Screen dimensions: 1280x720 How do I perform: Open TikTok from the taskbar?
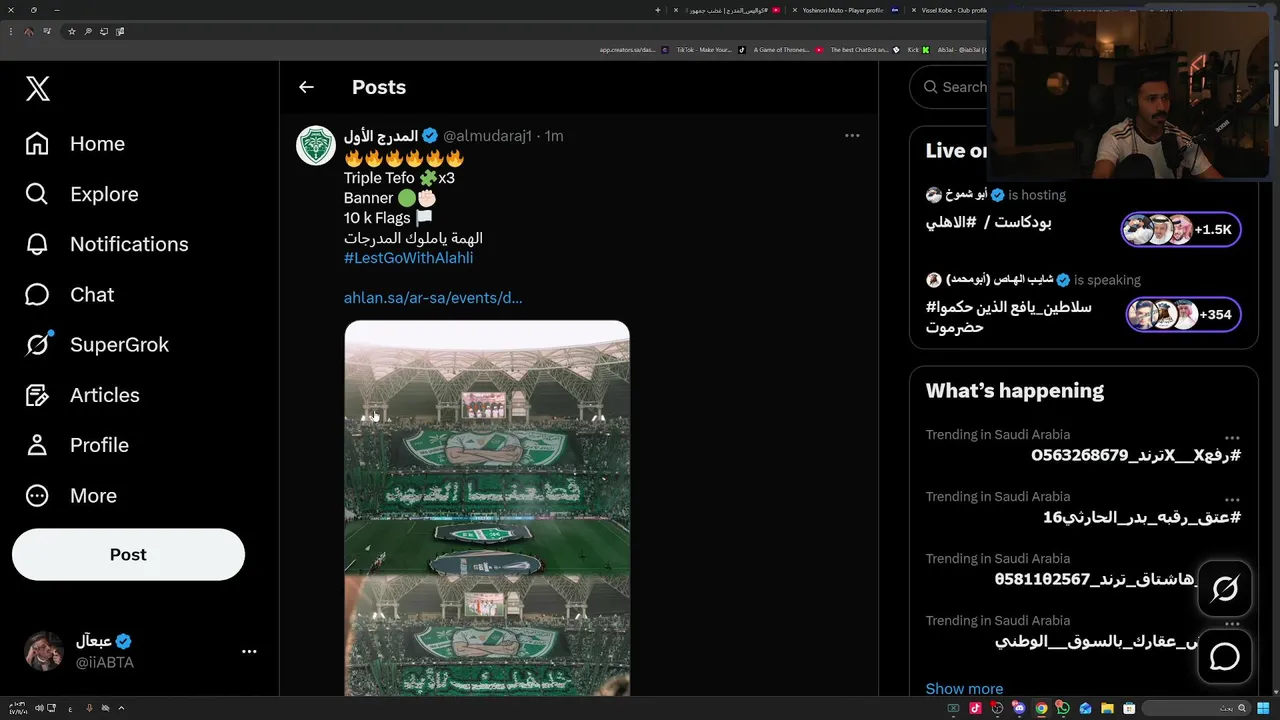(x=975, y=708)
